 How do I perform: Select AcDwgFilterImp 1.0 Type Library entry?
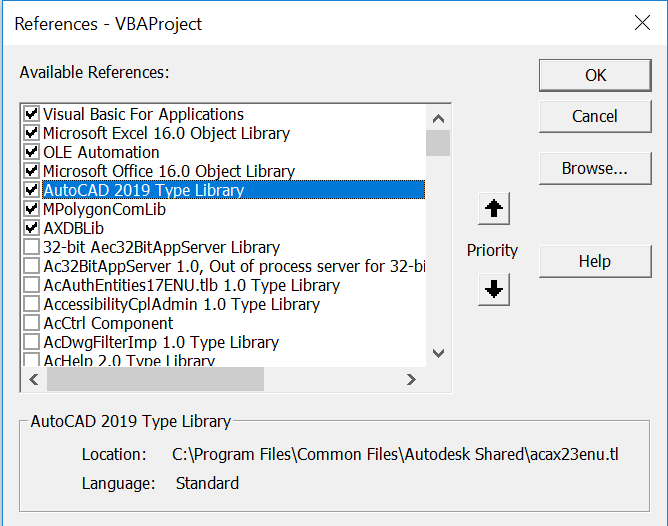point(160,342)
